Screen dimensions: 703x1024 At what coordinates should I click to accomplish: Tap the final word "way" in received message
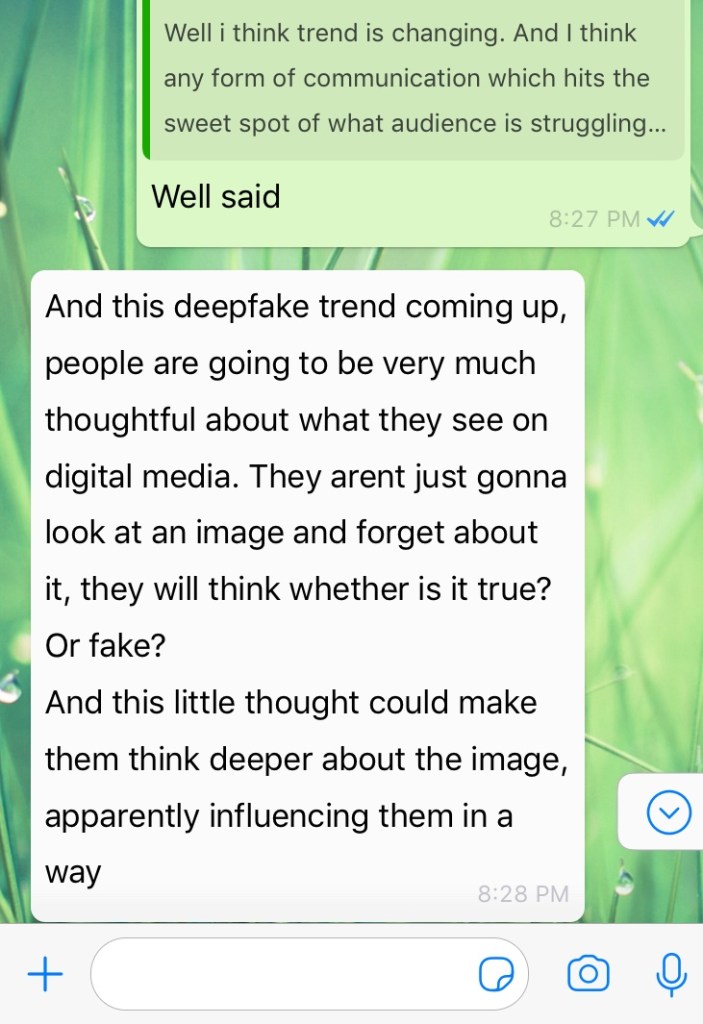[x=73, y=873]
